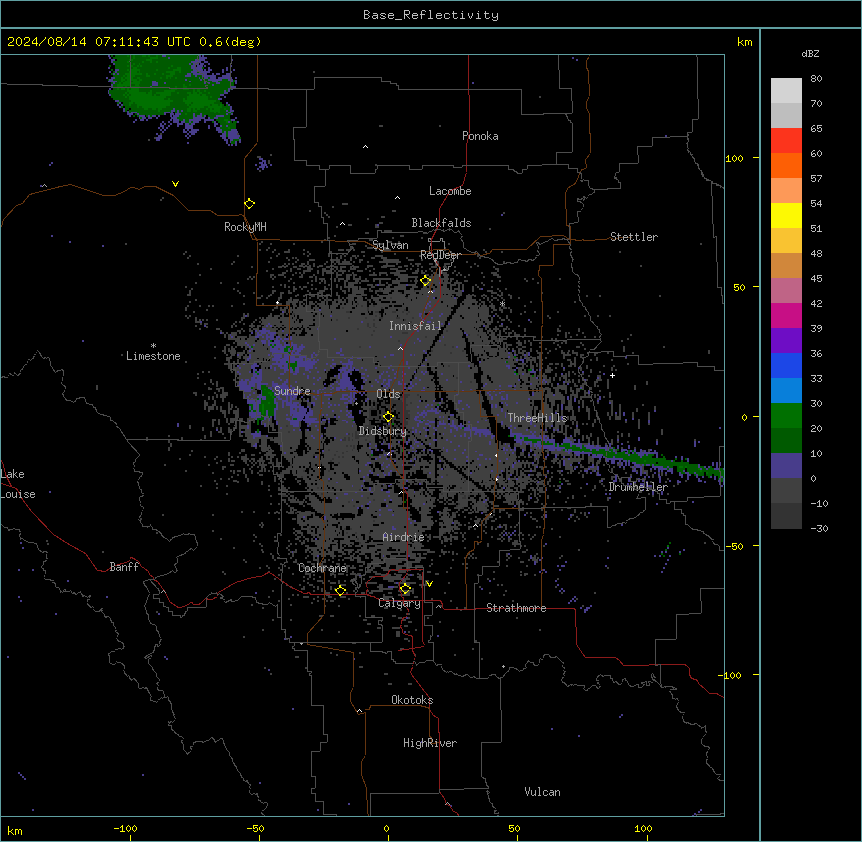Viewport: 862px width, 842px height.
Task: Select the red 65–60 dBZ legend swatch
Action: [x=786, y=141]
